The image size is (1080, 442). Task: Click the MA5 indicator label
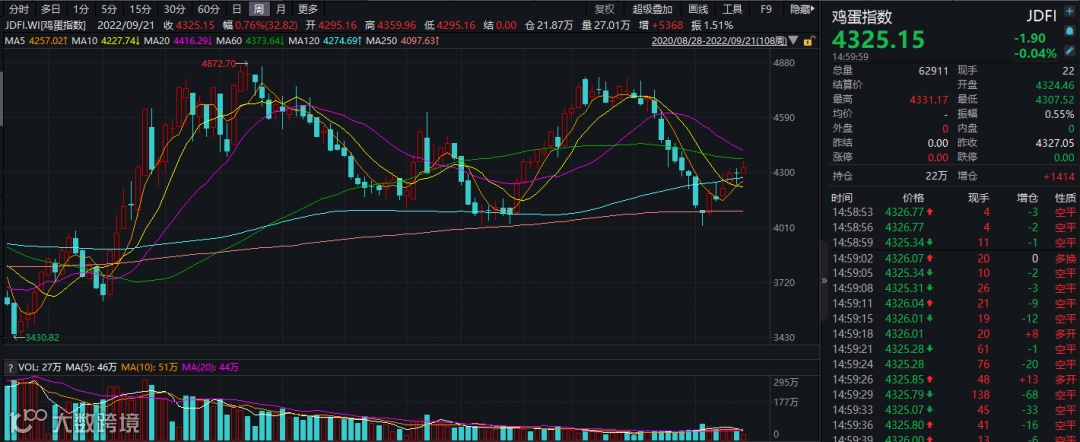tap(37, 42)
